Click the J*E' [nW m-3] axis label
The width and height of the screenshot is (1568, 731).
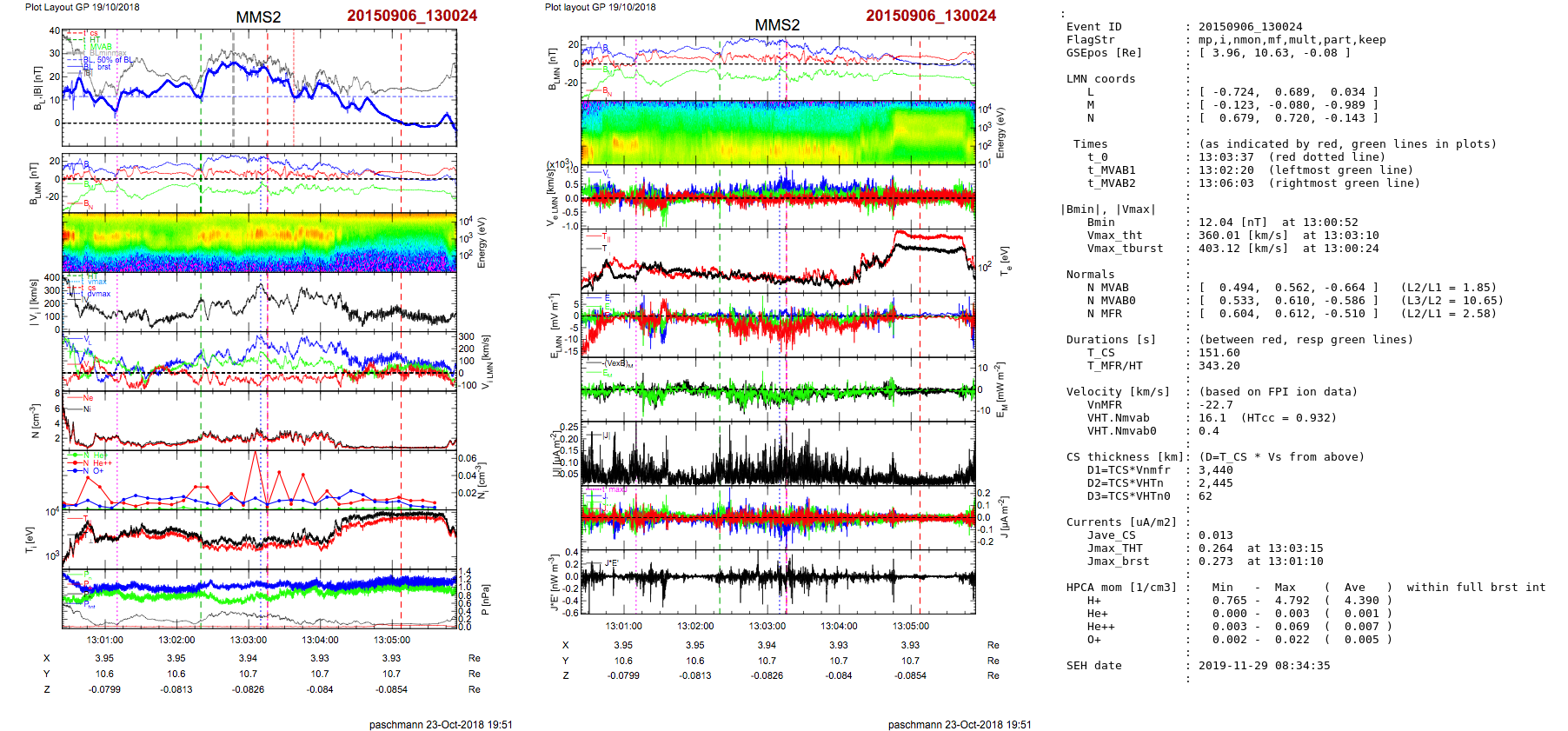coord(553,582)
